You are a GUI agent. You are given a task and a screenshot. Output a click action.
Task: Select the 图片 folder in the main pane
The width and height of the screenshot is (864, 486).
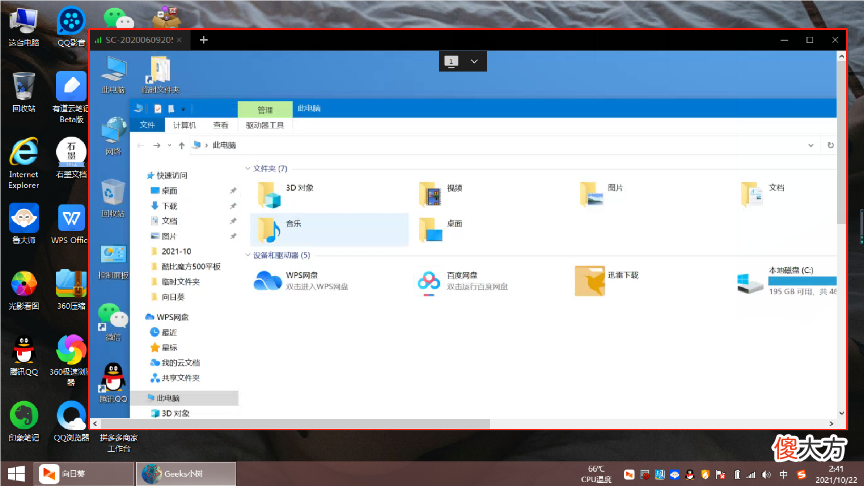click(602, 195)
